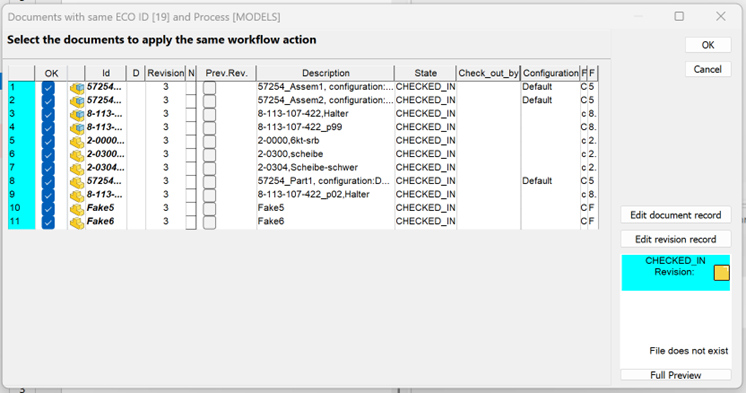This screenshot has height=393, width=746.
Task: Click description '2-0304,Scheibe-schwer'
Action: pos(308,168)
